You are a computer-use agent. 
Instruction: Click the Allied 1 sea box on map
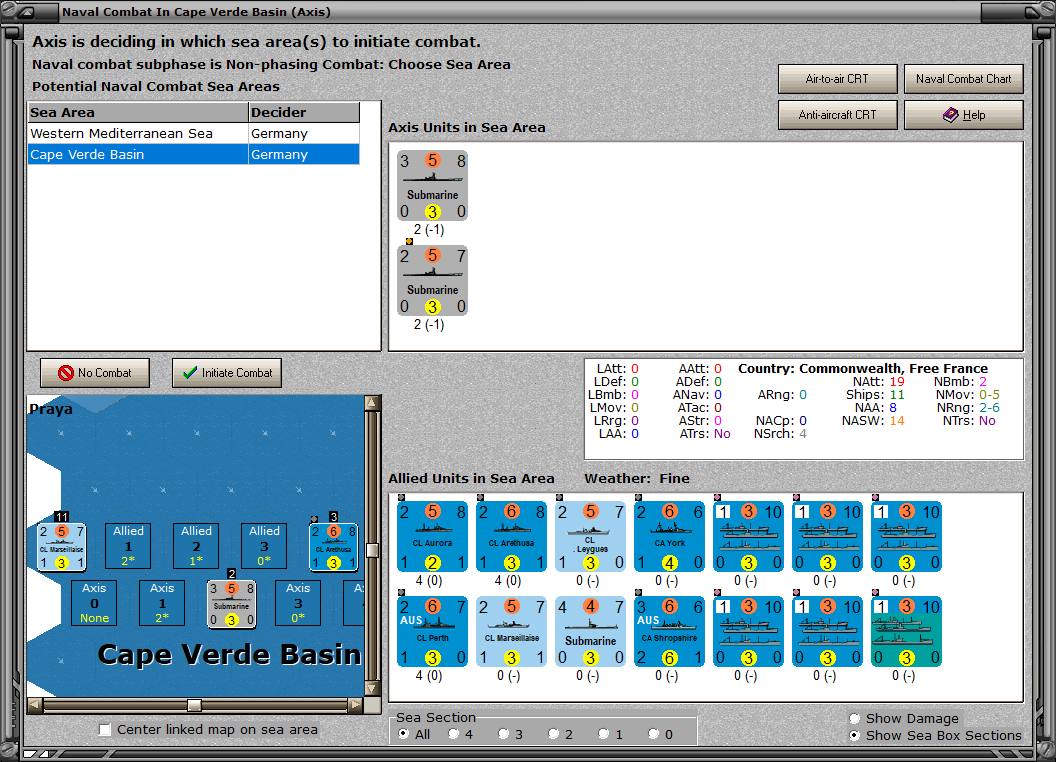click(128, 546)
